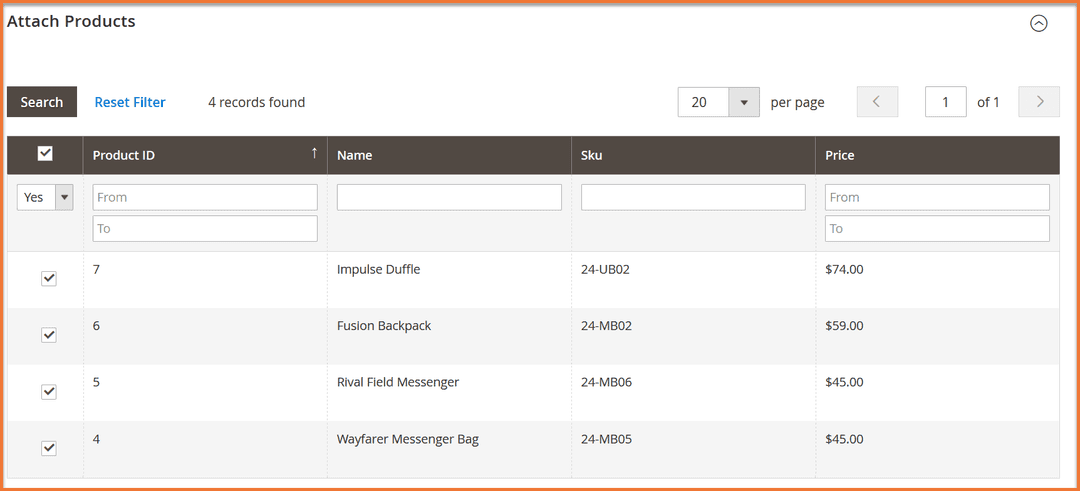
Task: Open the per page dropdown arrow
Action: tap(744, 102)
